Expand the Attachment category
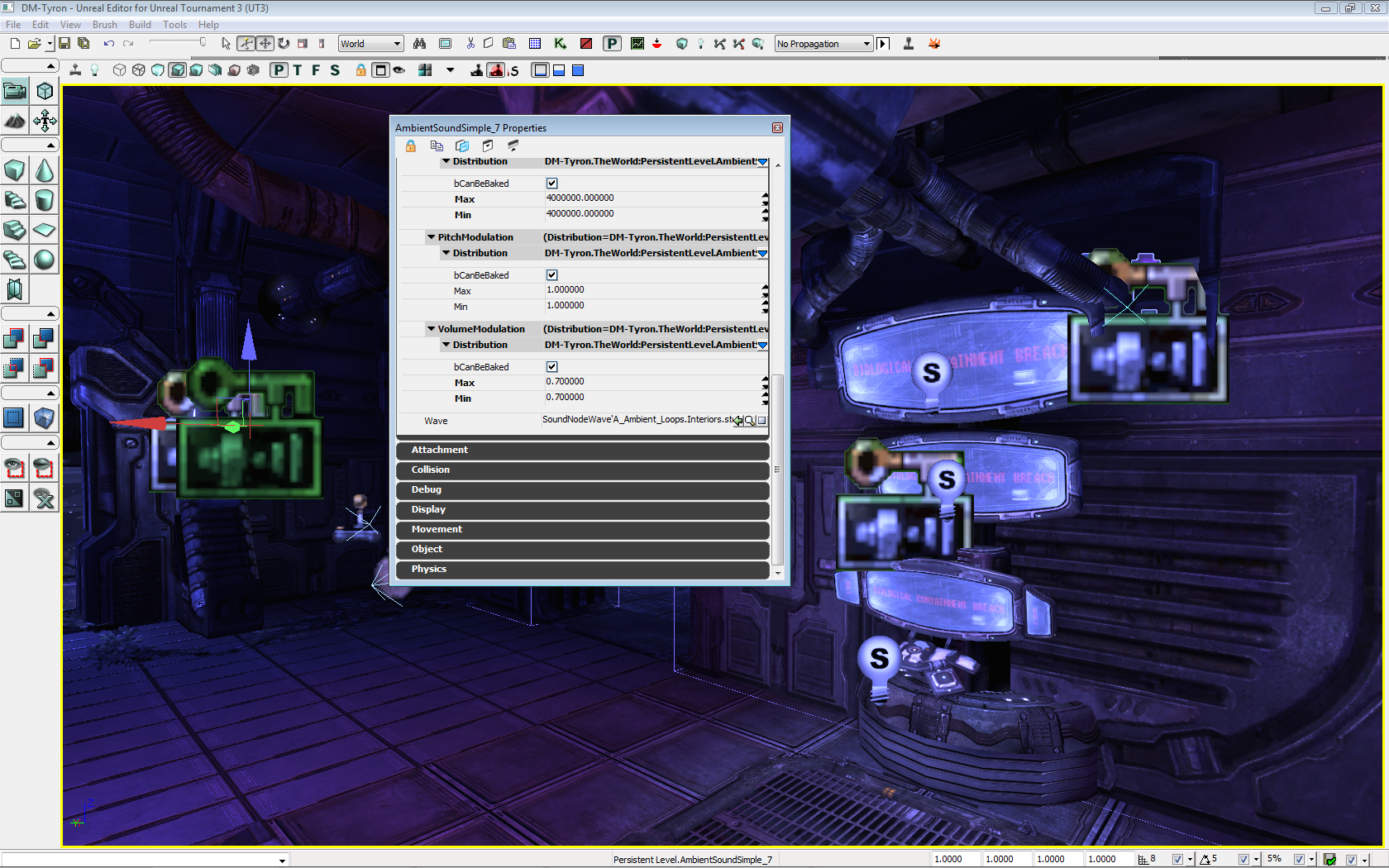The height and width of the screenshot is (868, 1389). (583, 451)
